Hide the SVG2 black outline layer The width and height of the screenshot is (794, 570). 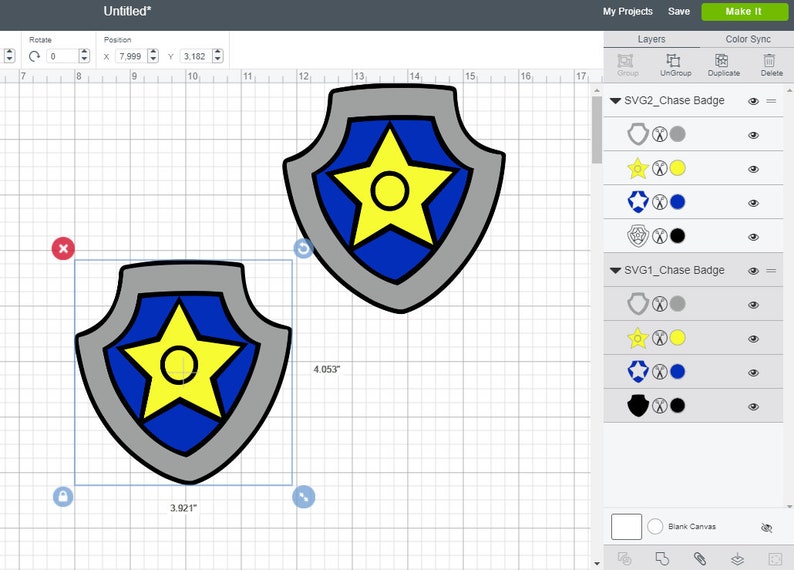click(753, 237)
